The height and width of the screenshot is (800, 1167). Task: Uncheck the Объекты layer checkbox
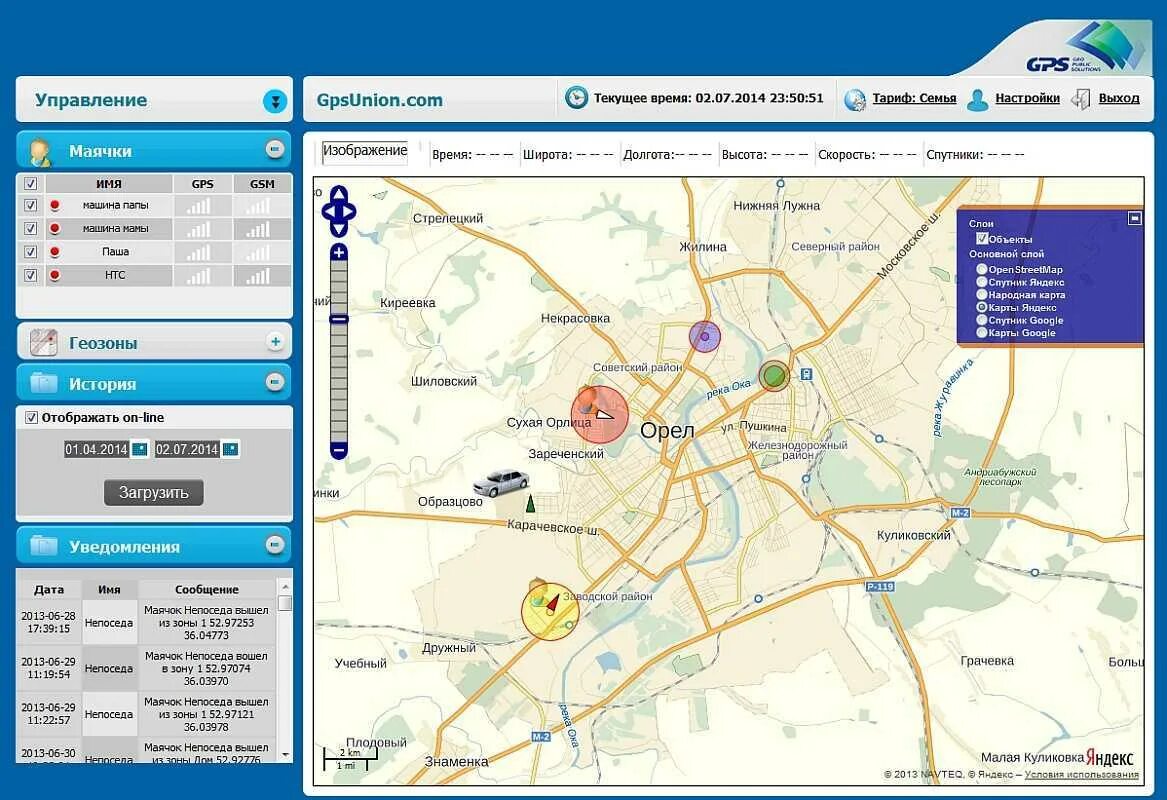pos(980,240)
